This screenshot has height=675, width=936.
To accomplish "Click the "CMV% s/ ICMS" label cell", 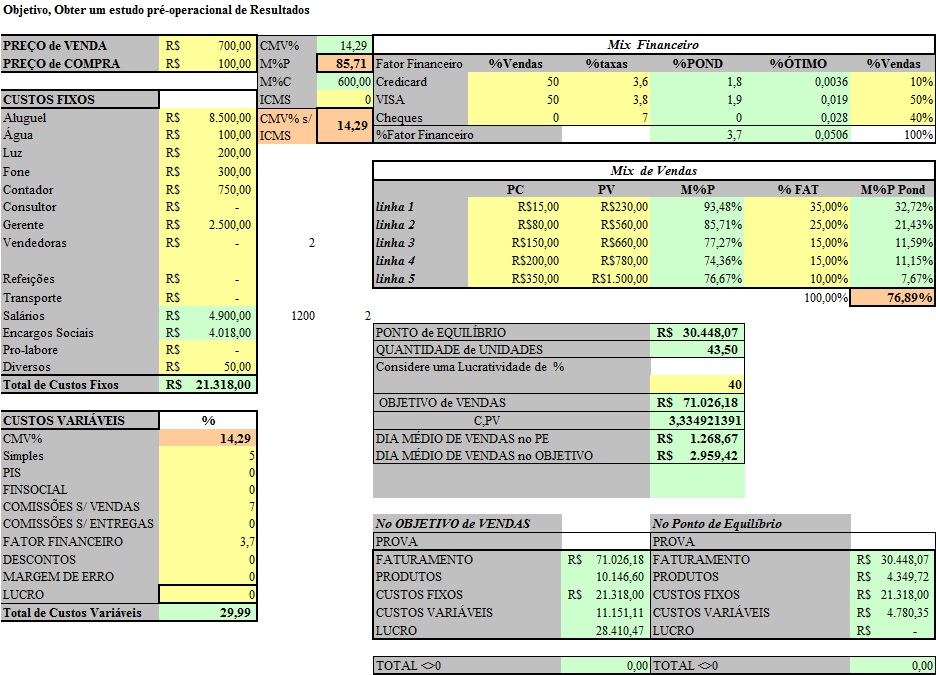I will pyautogui.click(x=287, y=127).
